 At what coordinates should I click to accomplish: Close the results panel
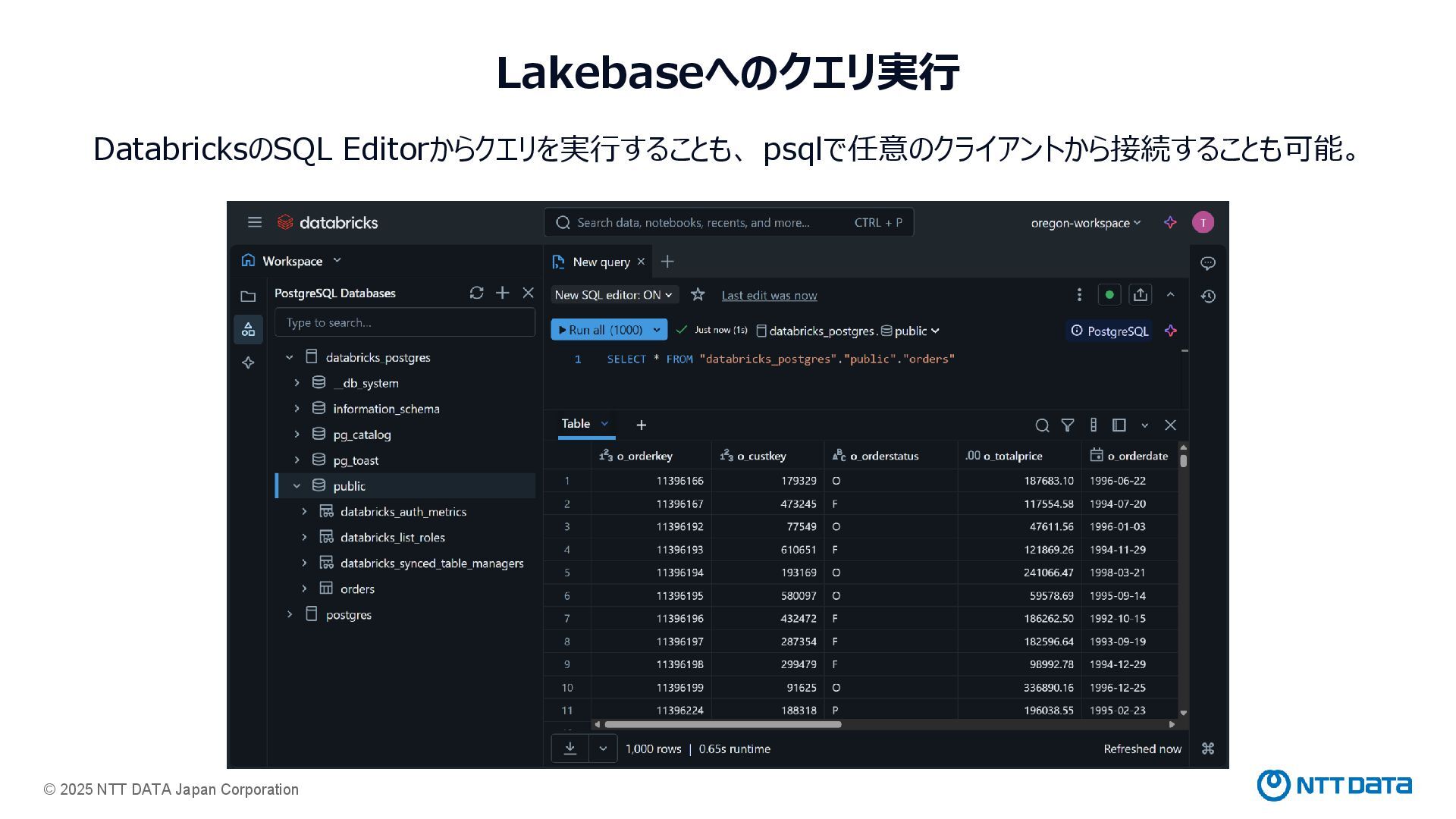(x=1170, y=425)
